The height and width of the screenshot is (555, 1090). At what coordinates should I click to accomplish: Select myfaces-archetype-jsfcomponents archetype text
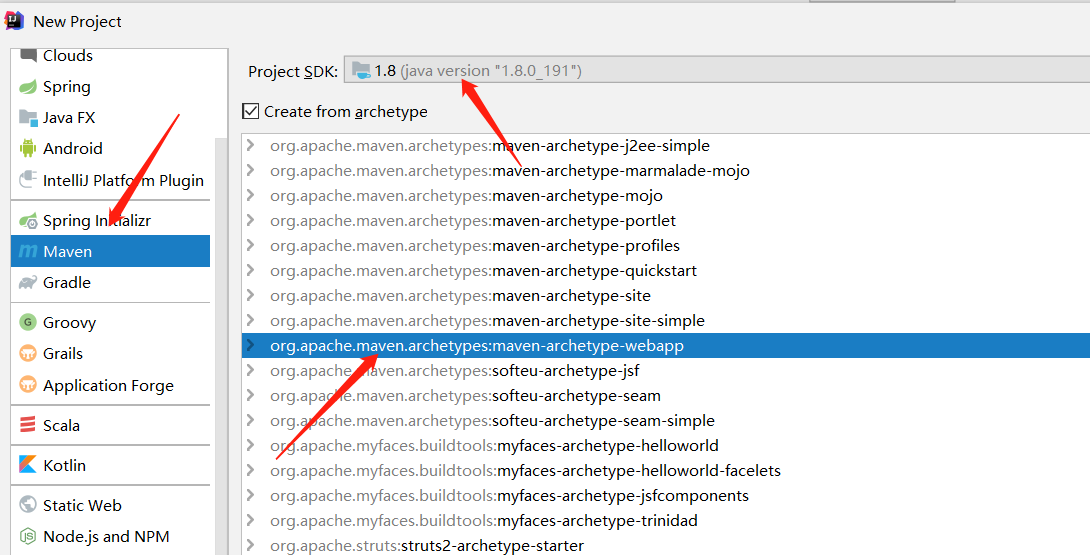click(624, 496)
